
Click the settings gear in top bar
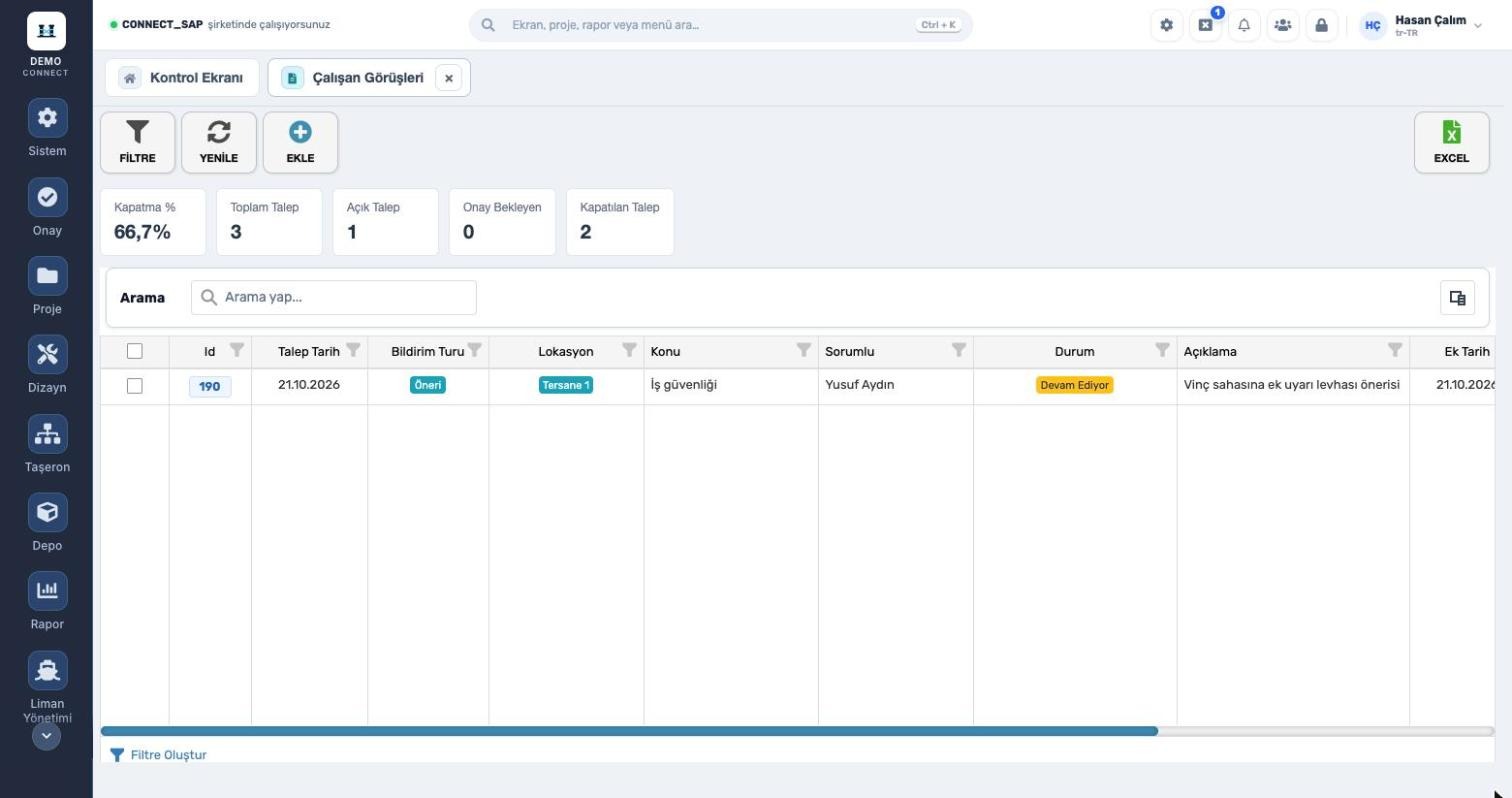pyautogui.click(x=1166, y=25)
